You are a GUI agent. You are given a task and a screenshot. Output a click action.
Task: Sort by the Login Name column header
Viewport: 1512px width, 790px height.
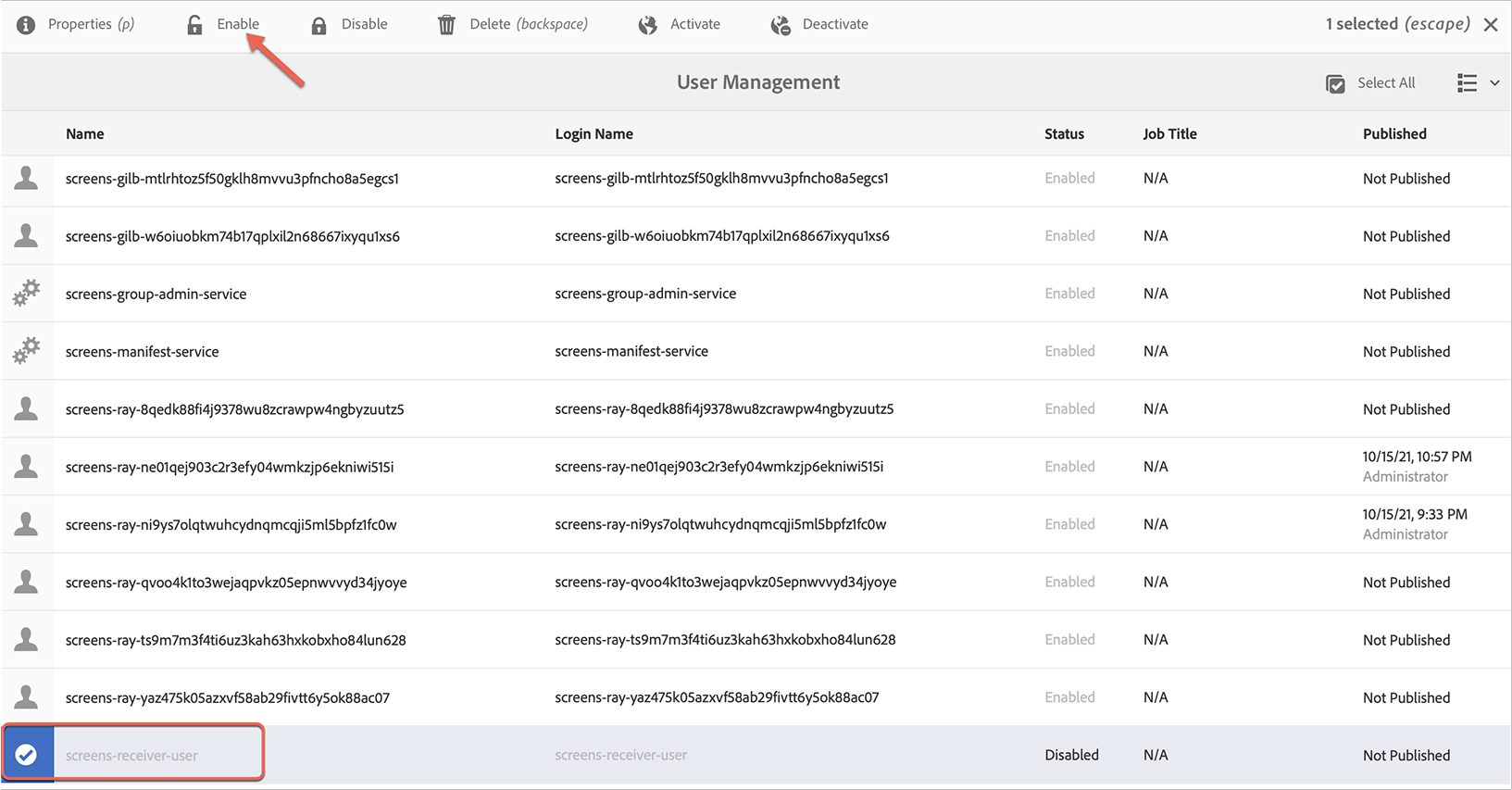point(594,134)
